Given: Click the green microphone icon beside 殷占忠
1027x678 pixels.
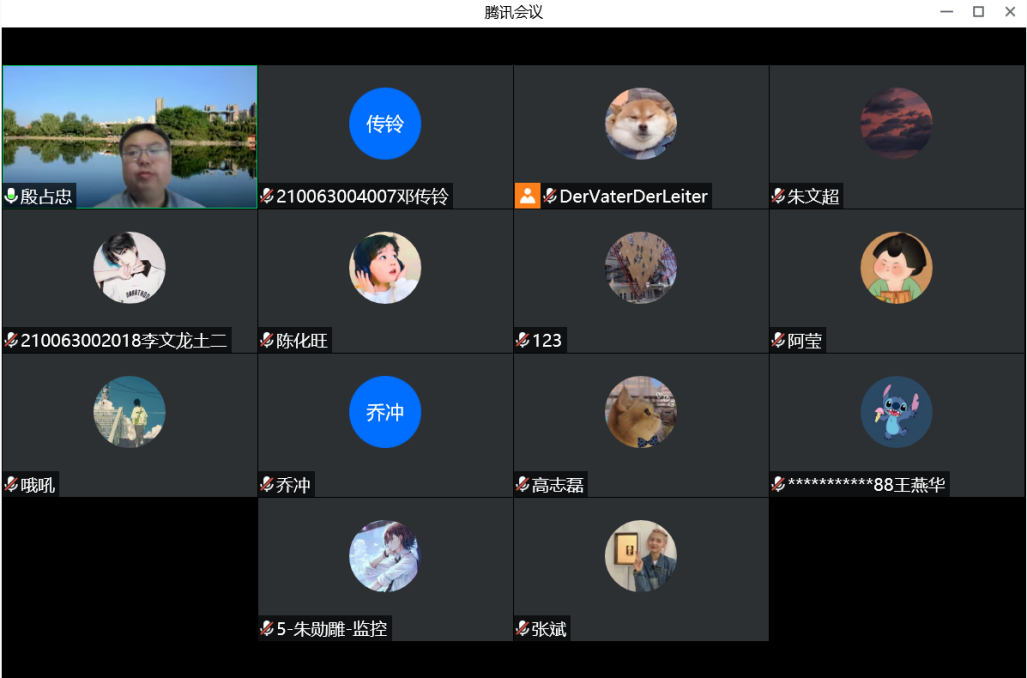Looking at the screenshot, I should click(12, 196).
